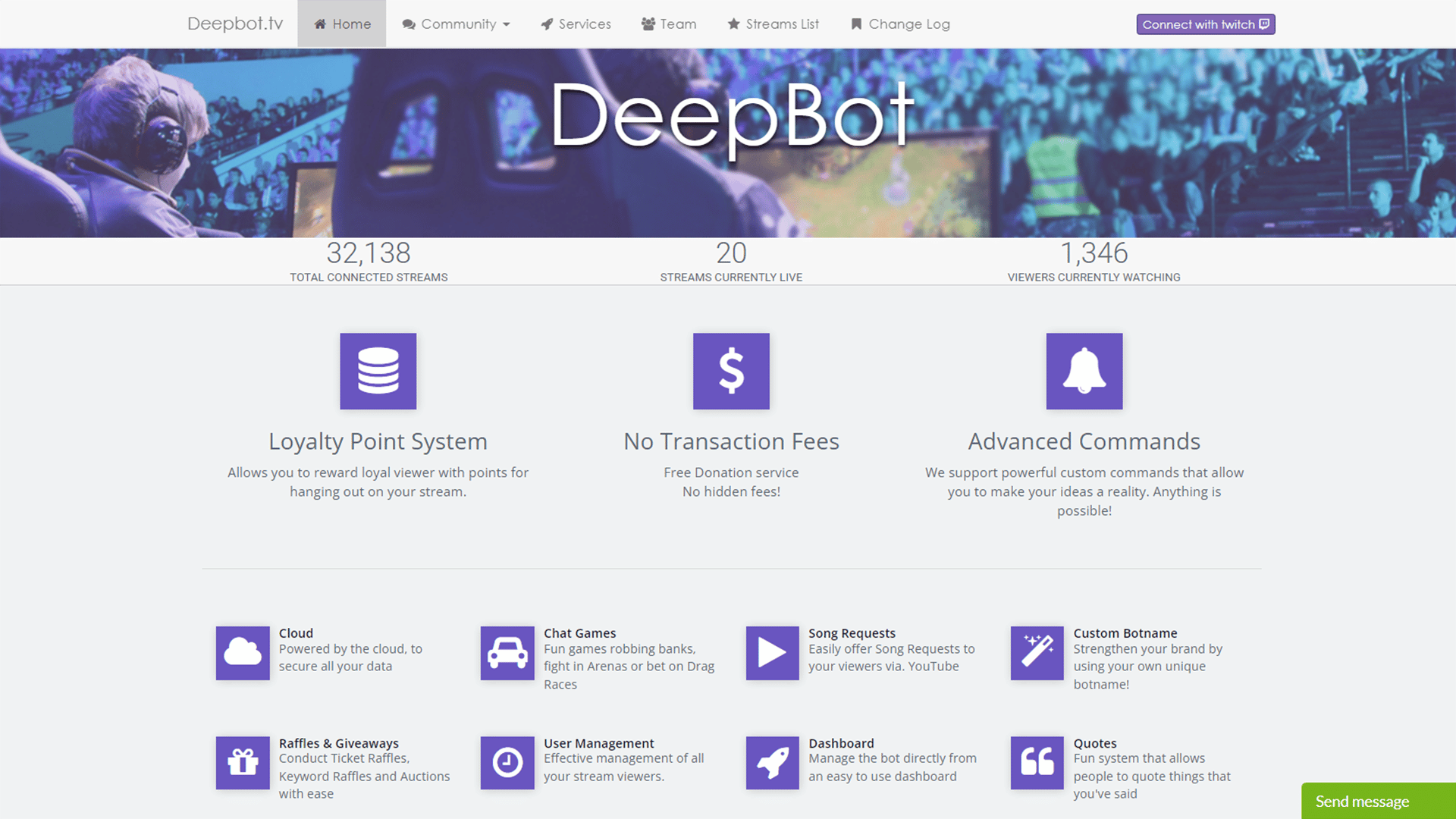Click the Chat Games car icon
This screenshot has width=1456, height=819.
tap(507, 653)
